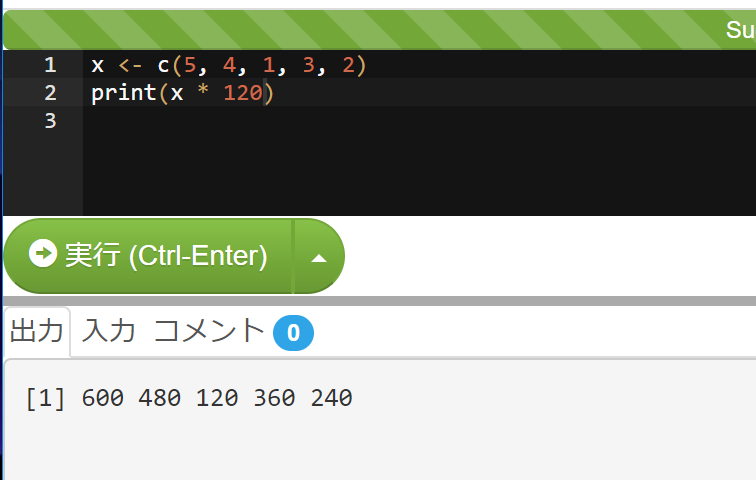Select line number 3 in the gutter
This screenshot has height=480, width=756.
point(50,121)
